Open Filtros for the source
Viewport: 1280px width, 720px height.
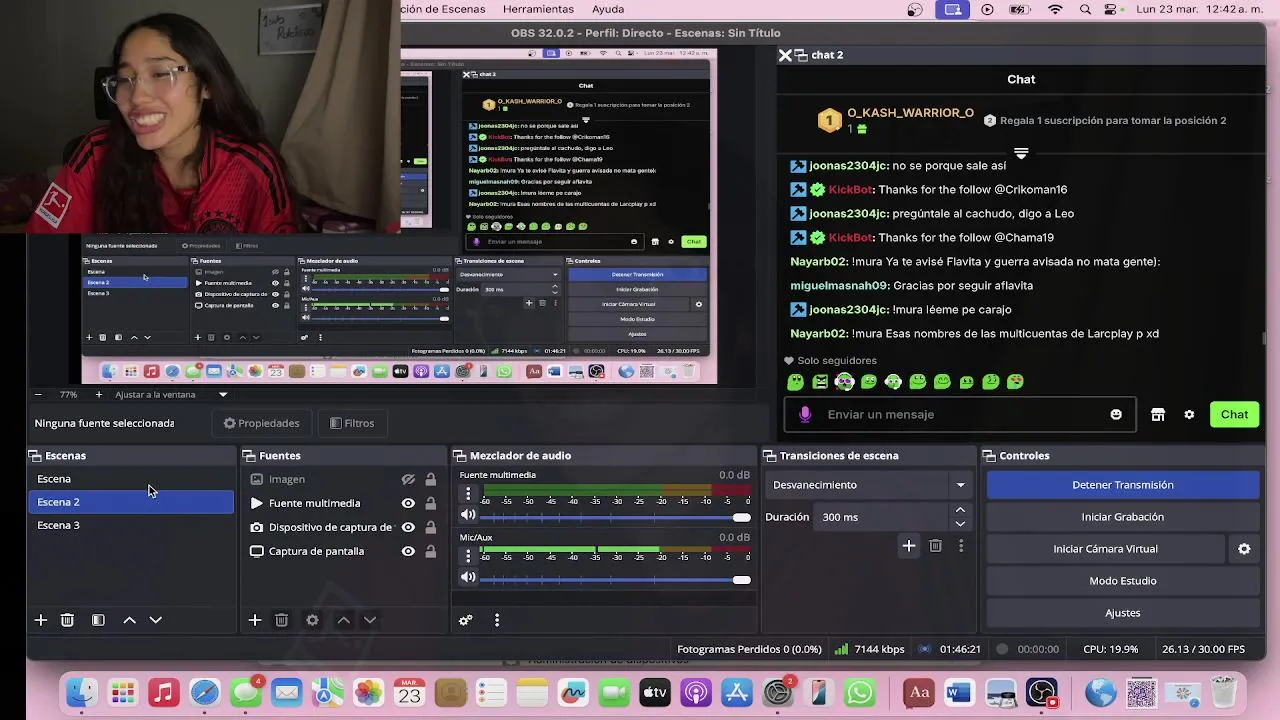point(352,423)
